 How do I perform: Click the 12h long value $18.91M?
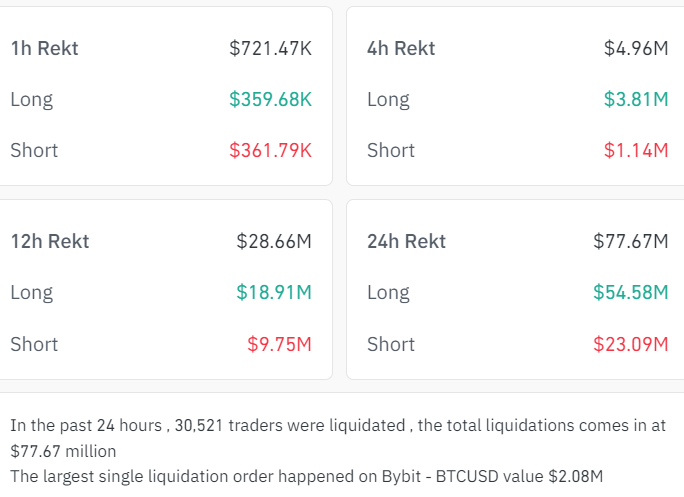click(x=274, y=292)
